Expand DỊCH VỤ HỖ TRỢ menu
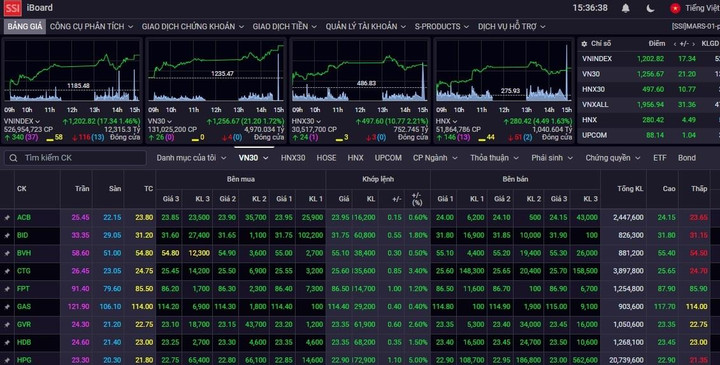The width and height of the screenshot is (720, 365). tap(512, 27)
